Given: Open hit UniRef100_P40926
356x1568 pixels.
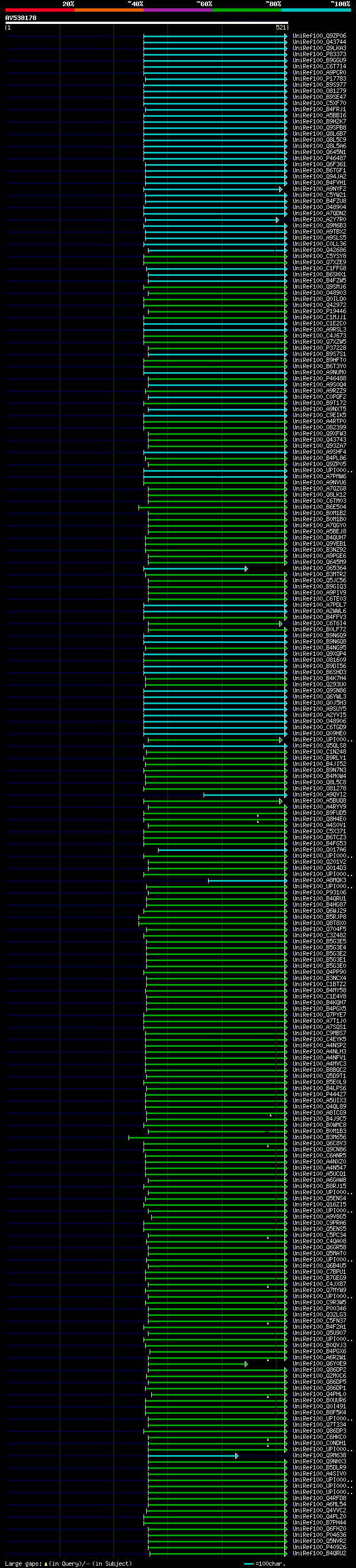Looking at the screenshot, I should pos(319,1547).
